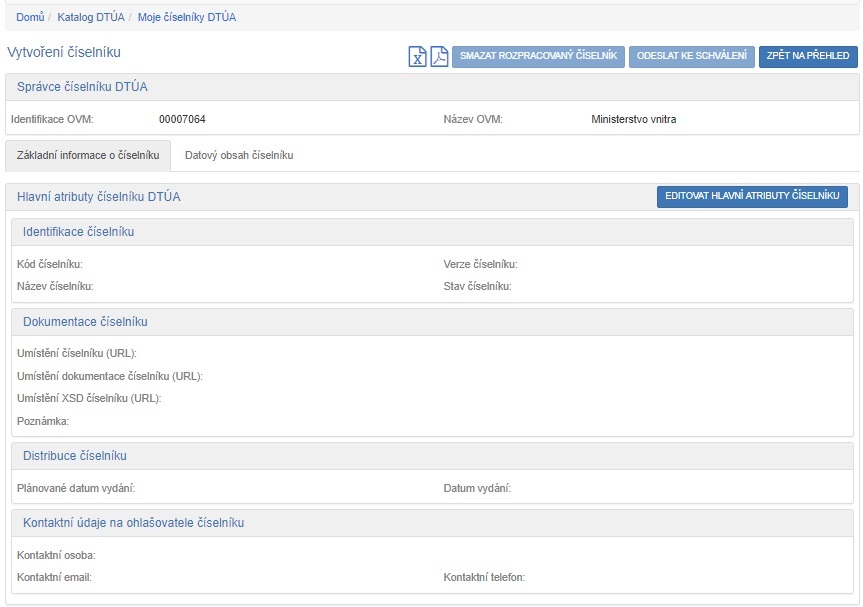
Task: Click Umístění XSD číselníku (URL) label
Action: click(89, 398)
